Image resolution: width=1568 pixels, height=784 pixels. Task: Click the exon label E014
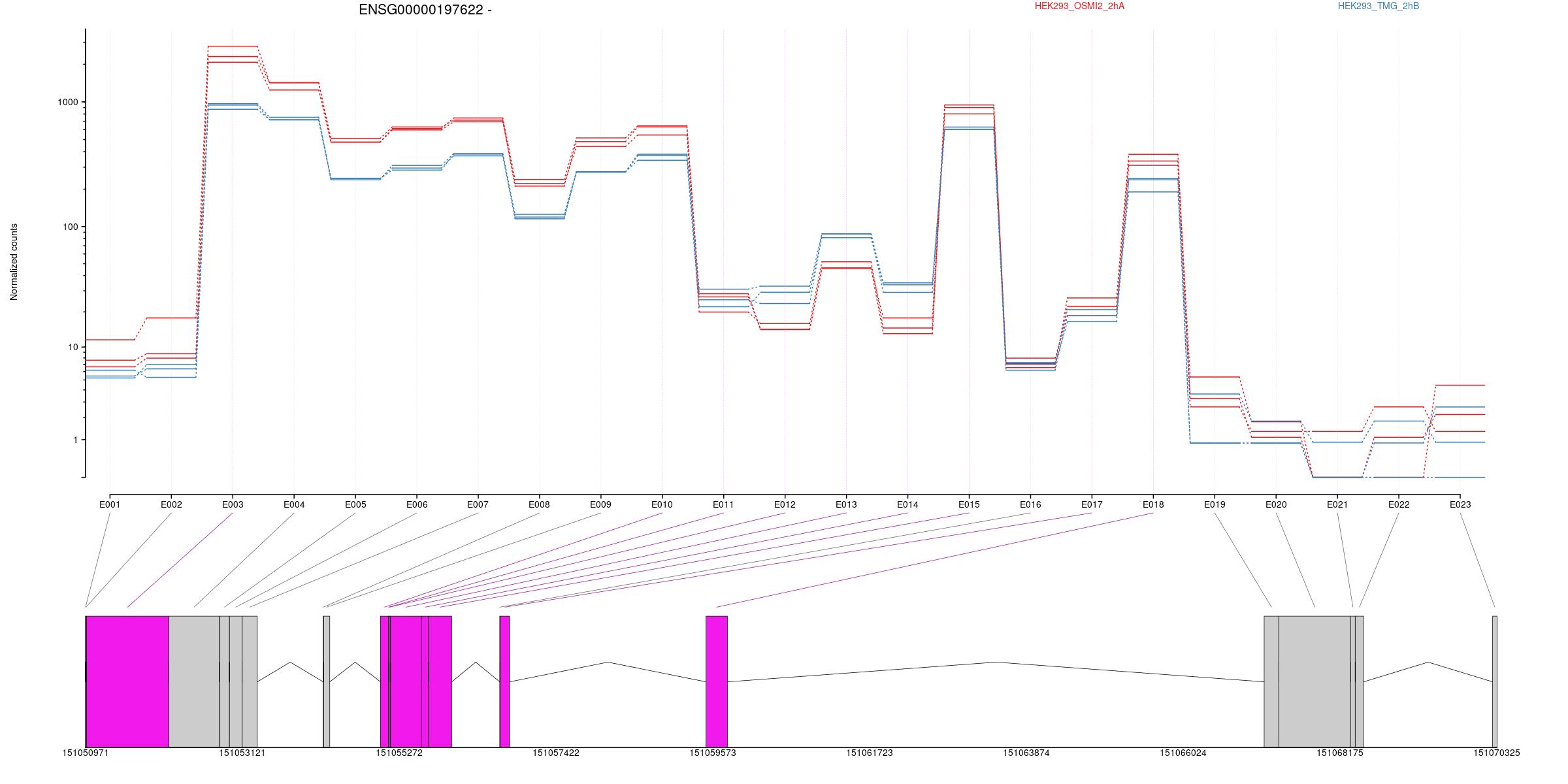(x=907, y=504)
